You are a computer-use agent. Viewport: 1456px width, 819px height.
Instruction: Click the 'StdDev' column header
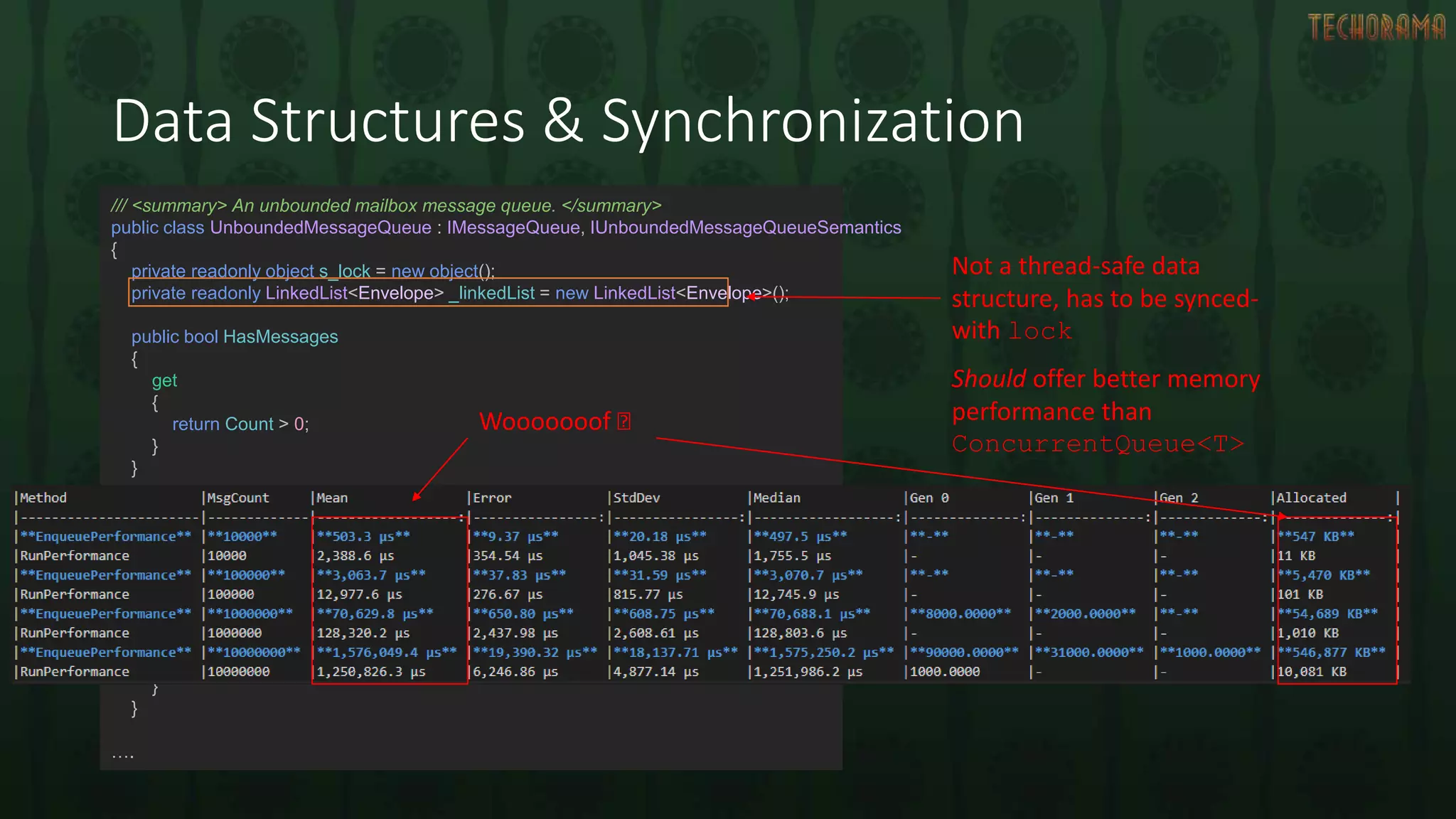tap(636, 498)
